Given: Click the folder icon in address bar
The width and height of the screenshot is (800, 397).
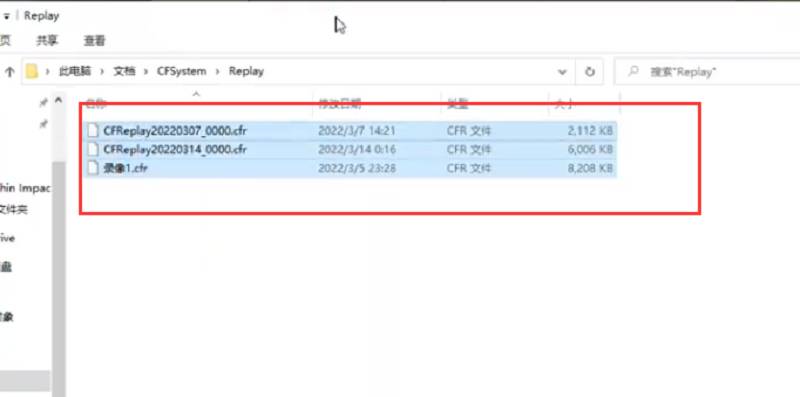Looking at the screenshot, I should (32, 71).
